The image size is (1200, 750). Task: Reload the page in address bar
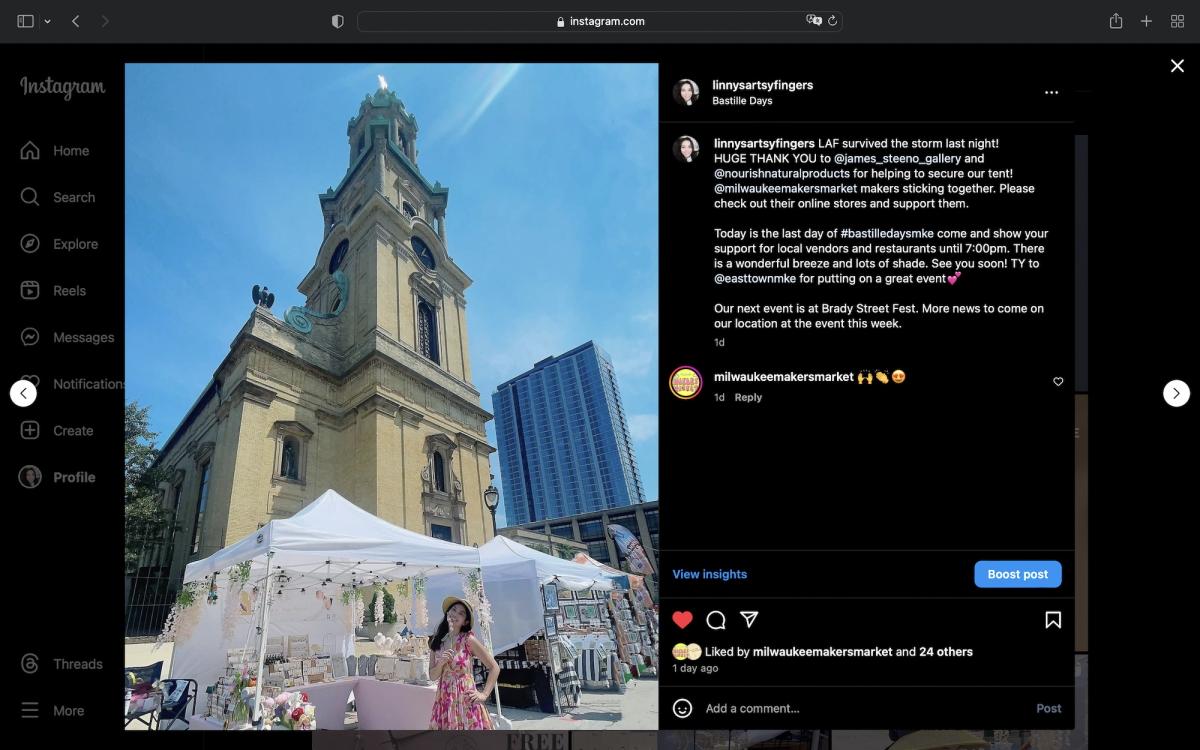[832, 21]
